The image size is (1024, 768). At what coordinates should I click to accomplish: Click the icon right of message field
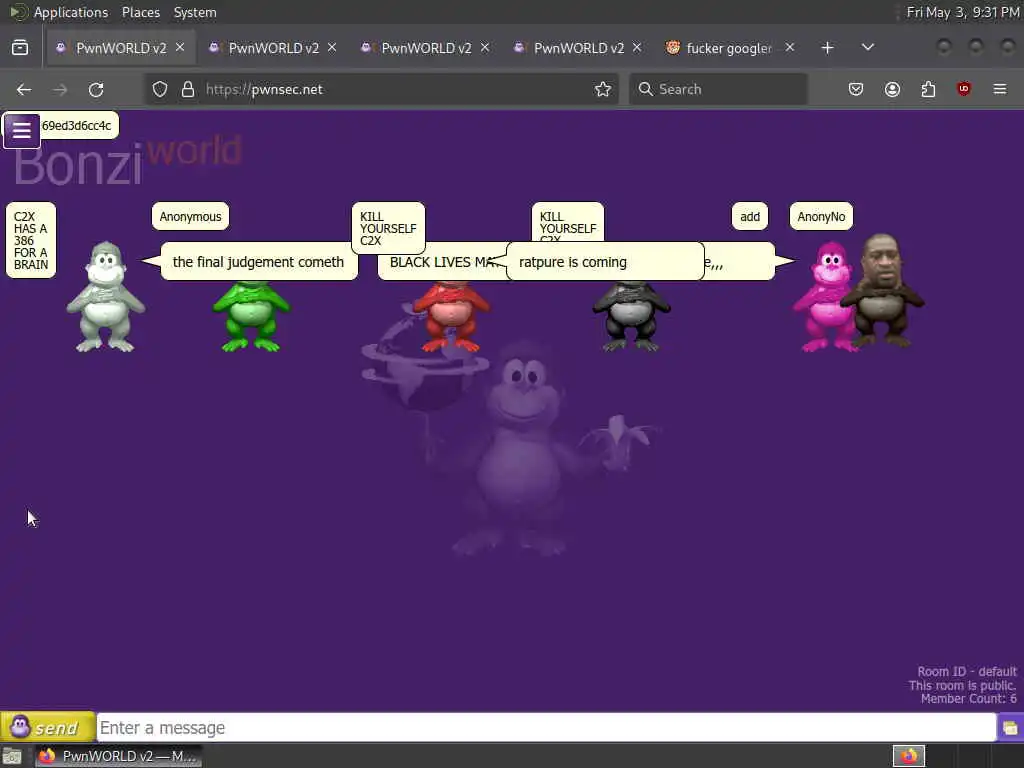coord(1010,728)
